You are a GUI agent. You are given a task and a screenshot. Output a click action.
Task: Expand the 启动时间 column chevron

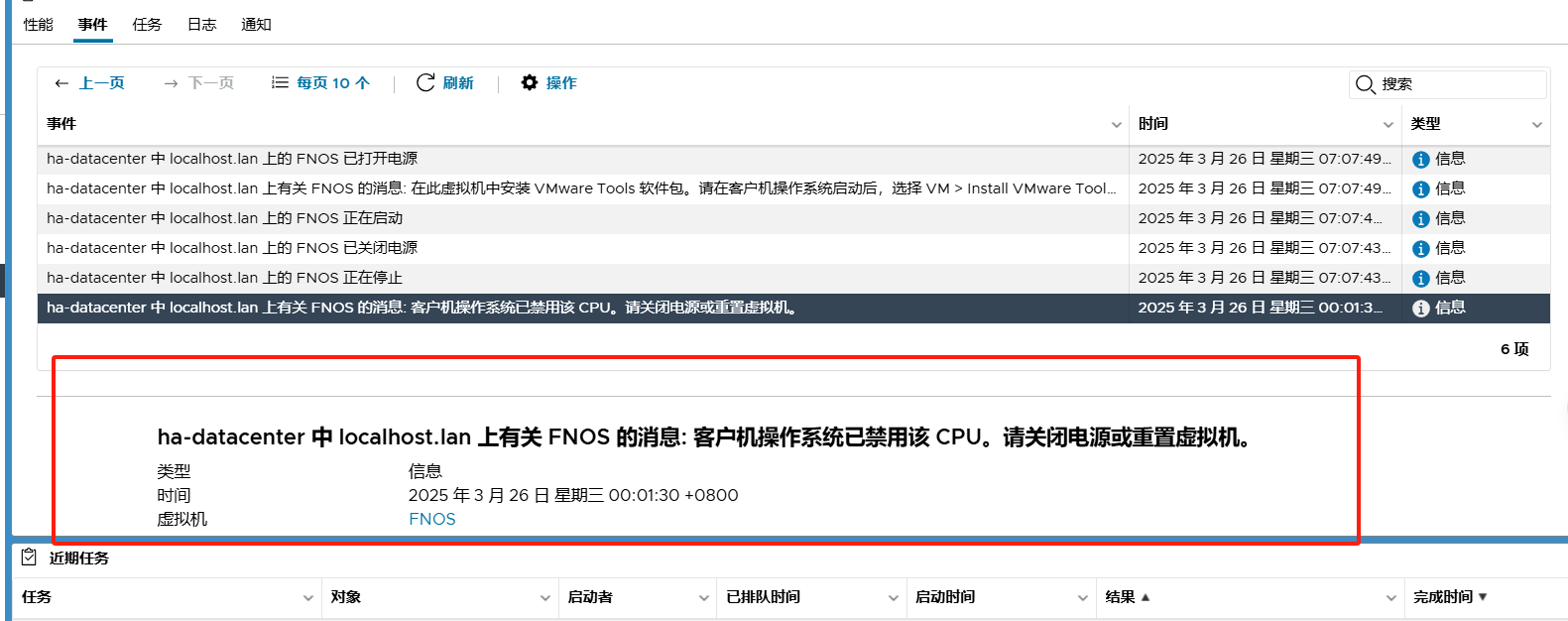tap(1082, 598)
